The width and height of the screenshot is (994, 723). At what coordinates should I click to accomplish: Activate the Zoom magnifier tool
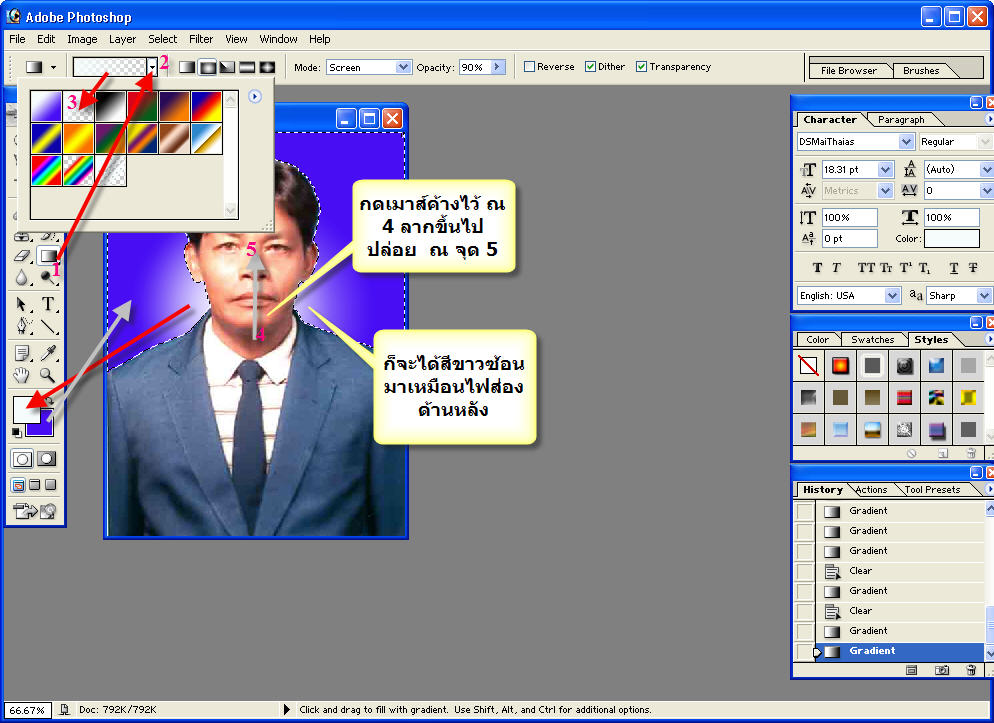[x=48, y=374]
